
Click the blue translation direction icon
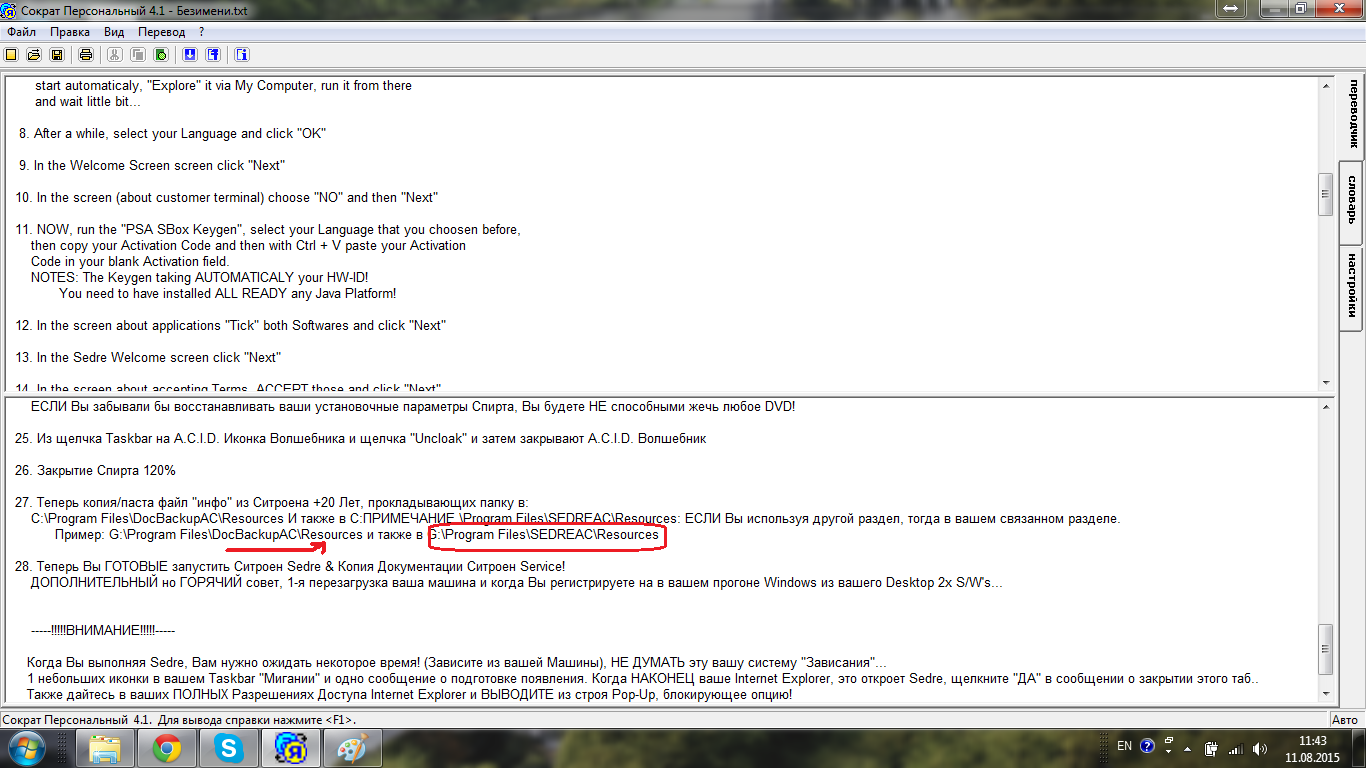tap(213, 54)
